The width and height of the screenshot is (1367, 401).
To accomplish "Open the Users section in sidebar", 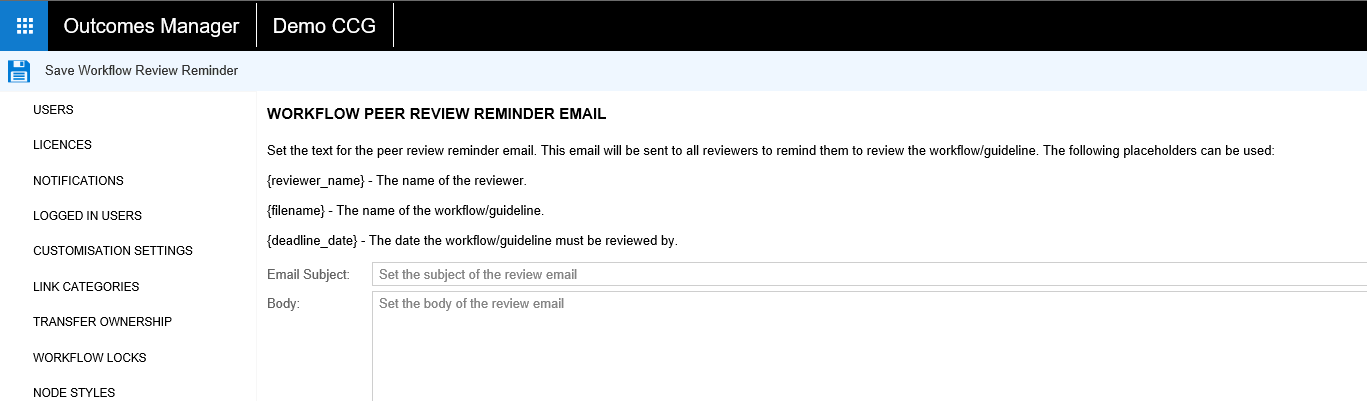I will pos(53,110).
